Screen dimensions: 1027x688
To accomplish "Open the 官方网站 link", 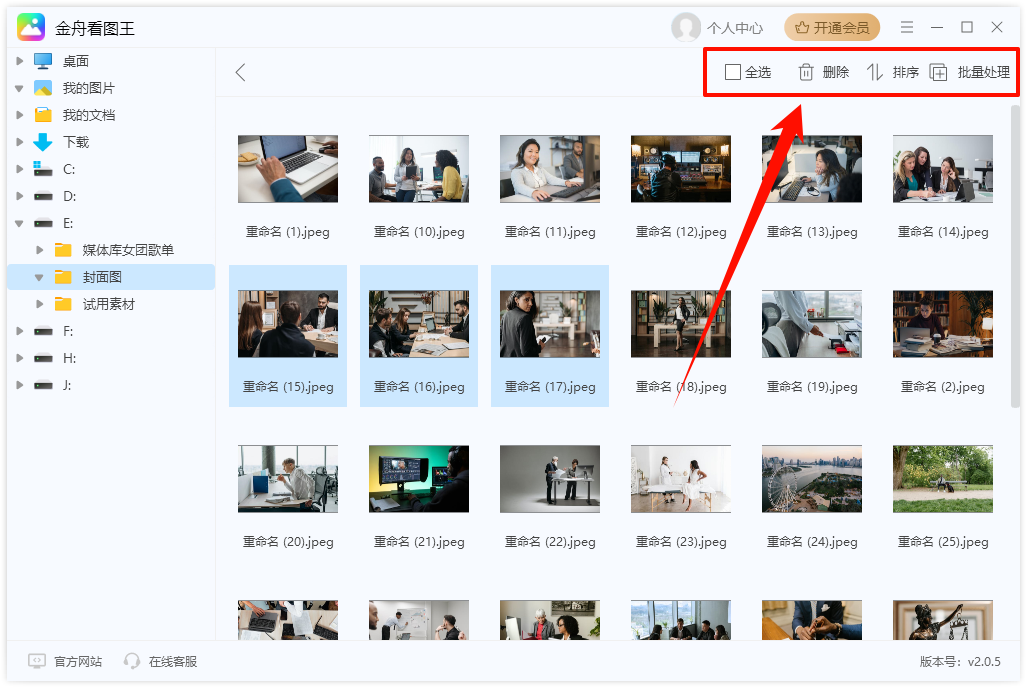I will click(x=78, y=661).
